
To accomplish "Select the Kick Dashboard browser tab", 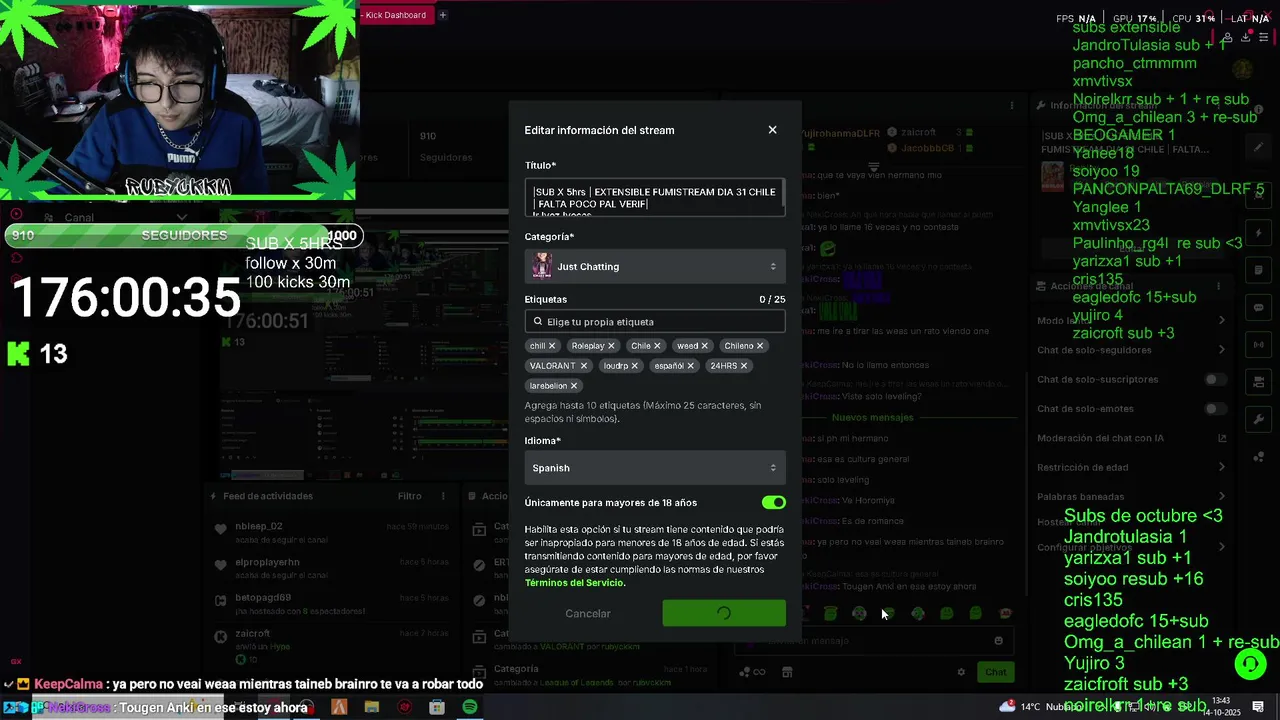I will pos(396,15).
